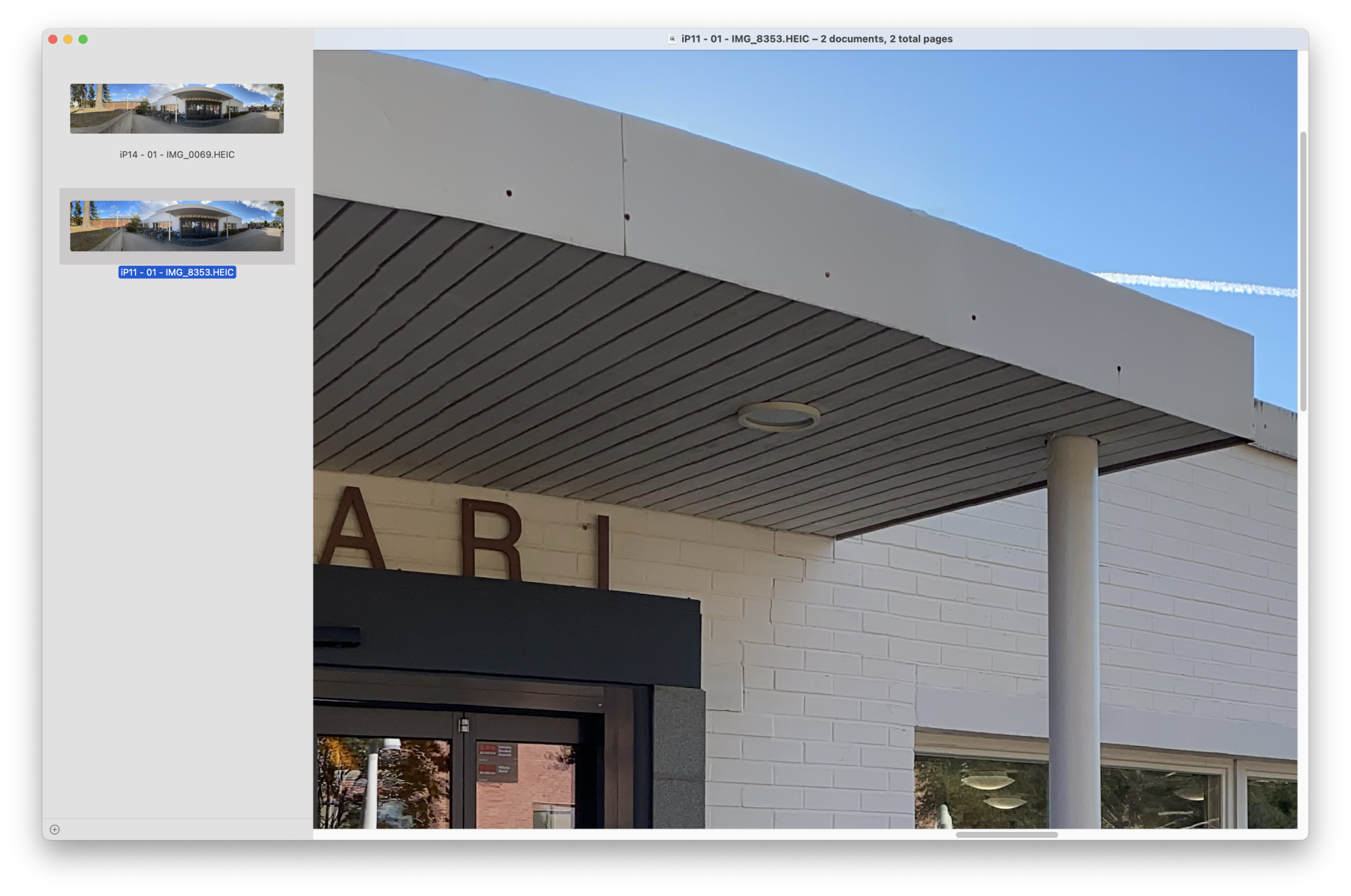Click the HEIC document icon in title bar

pyautogui.click(x=671, y=39)
